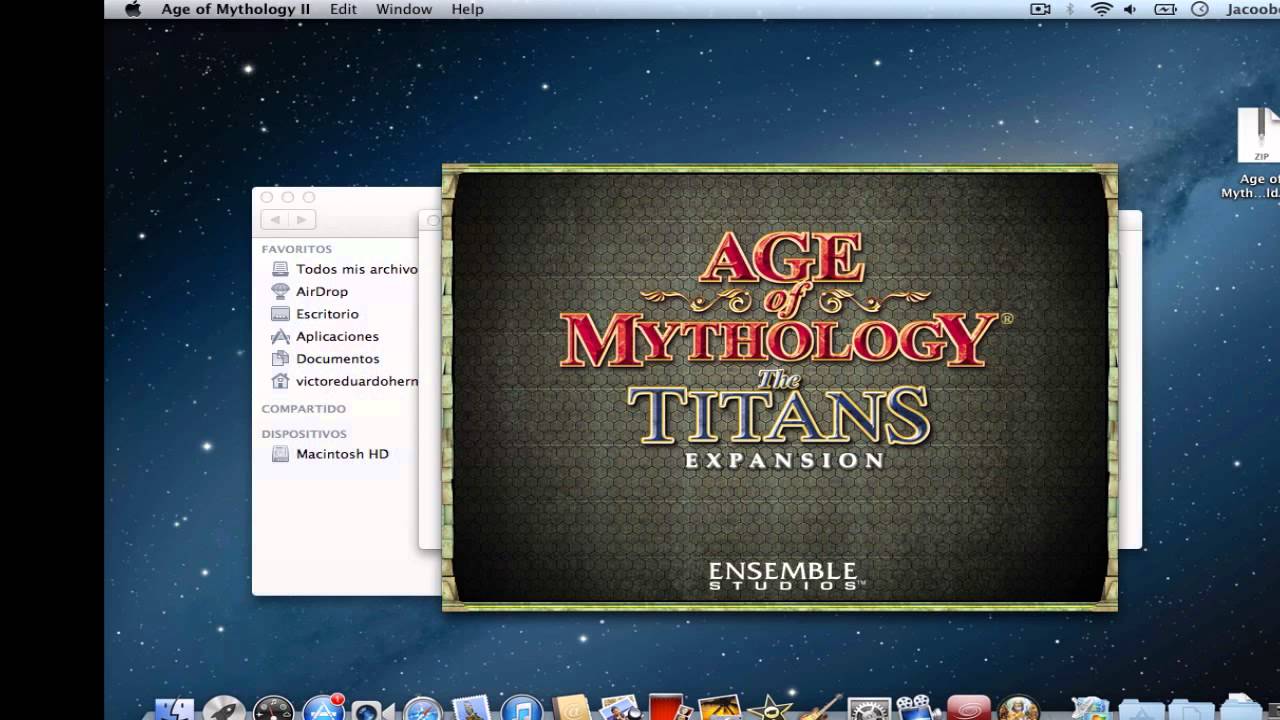Image resolution: width=1280 pixels, height=720 pixels.
Task: Click the battery status icon
Action: [x=1165, y=9]
